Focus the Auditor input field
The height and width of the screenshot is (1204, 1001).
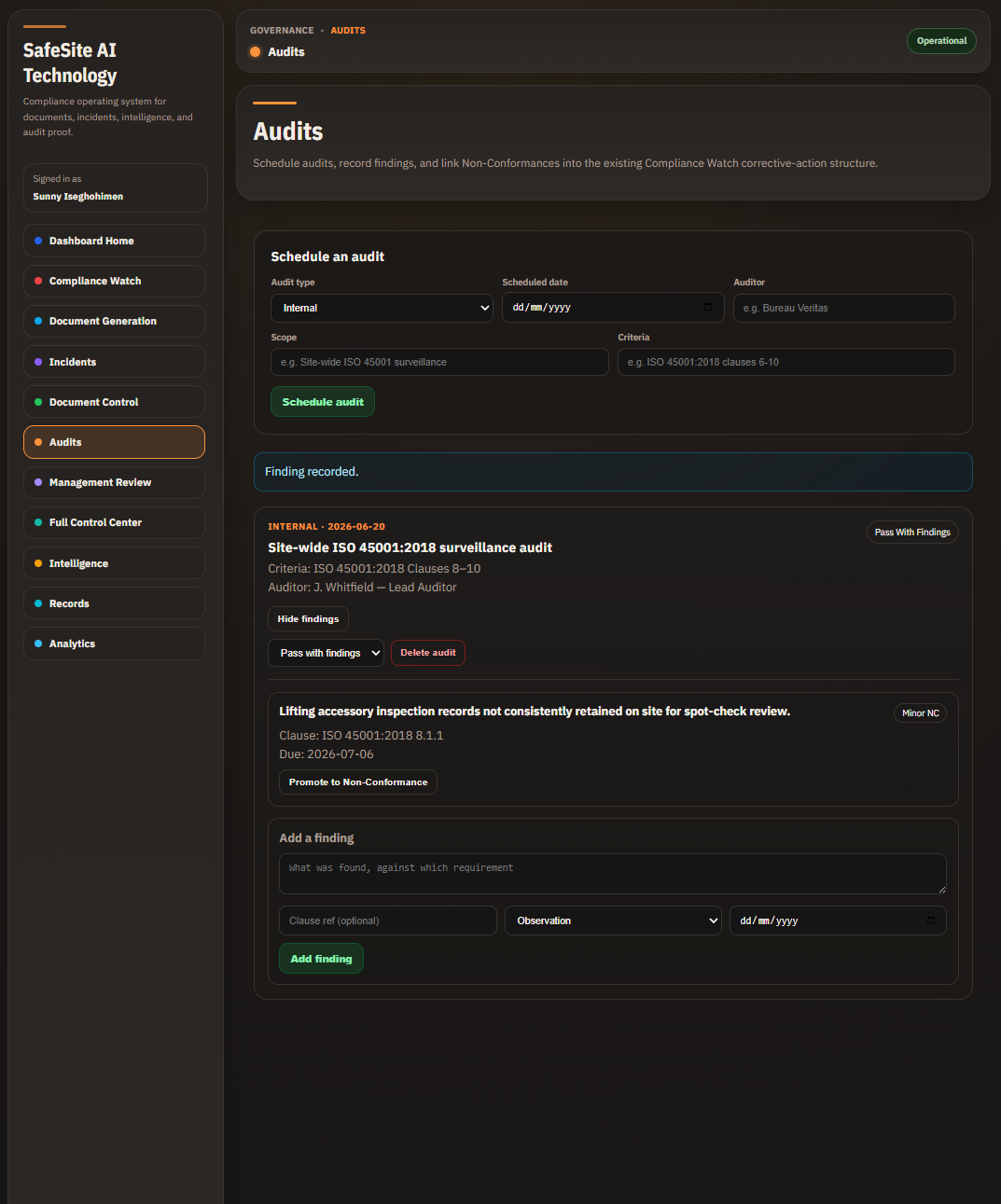click(x=844, y=308)
